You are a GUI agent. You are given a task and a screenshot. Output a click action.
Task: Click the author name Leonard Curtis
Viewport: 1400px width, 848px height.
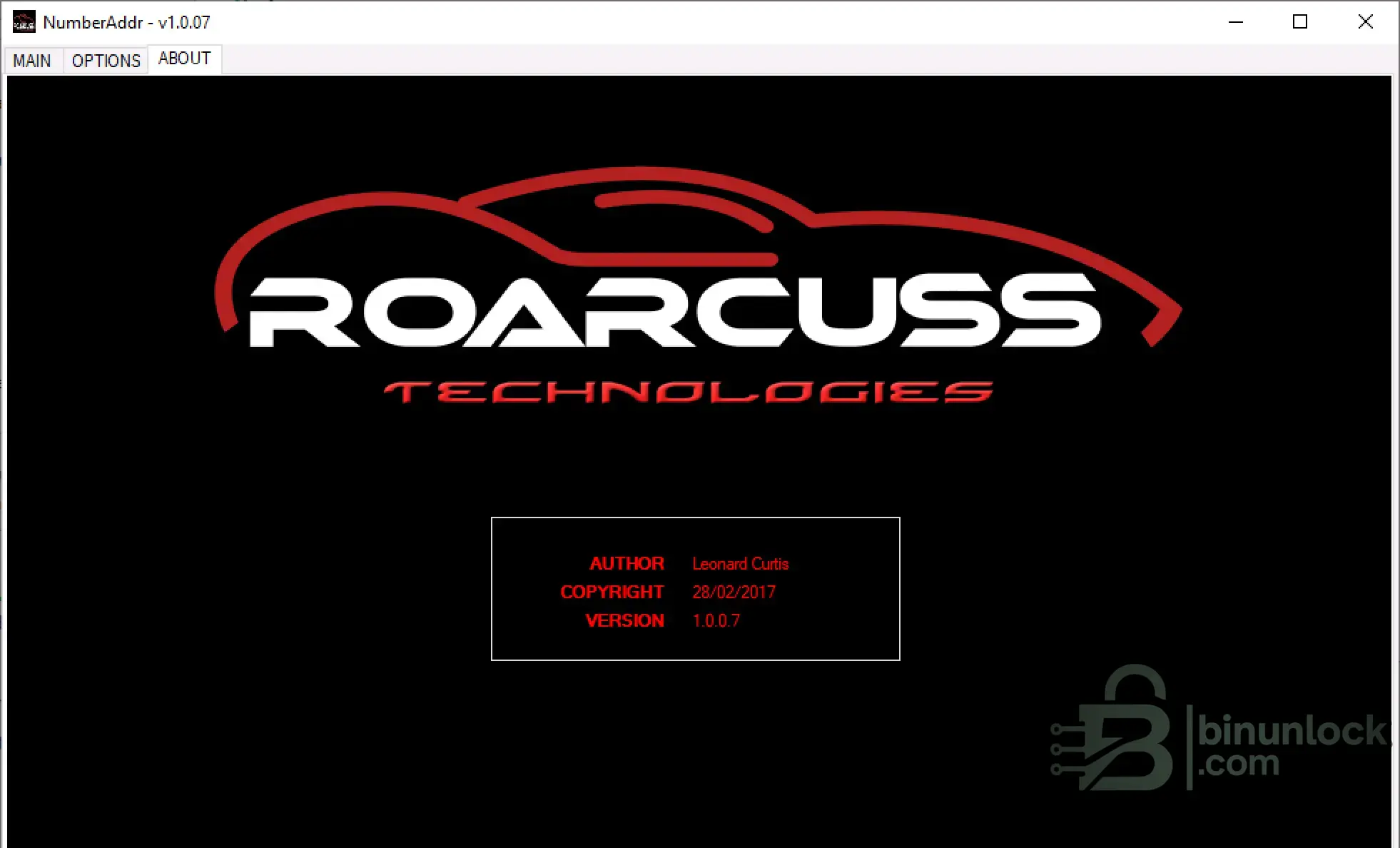pyautogui.click(x=741, y=564)
